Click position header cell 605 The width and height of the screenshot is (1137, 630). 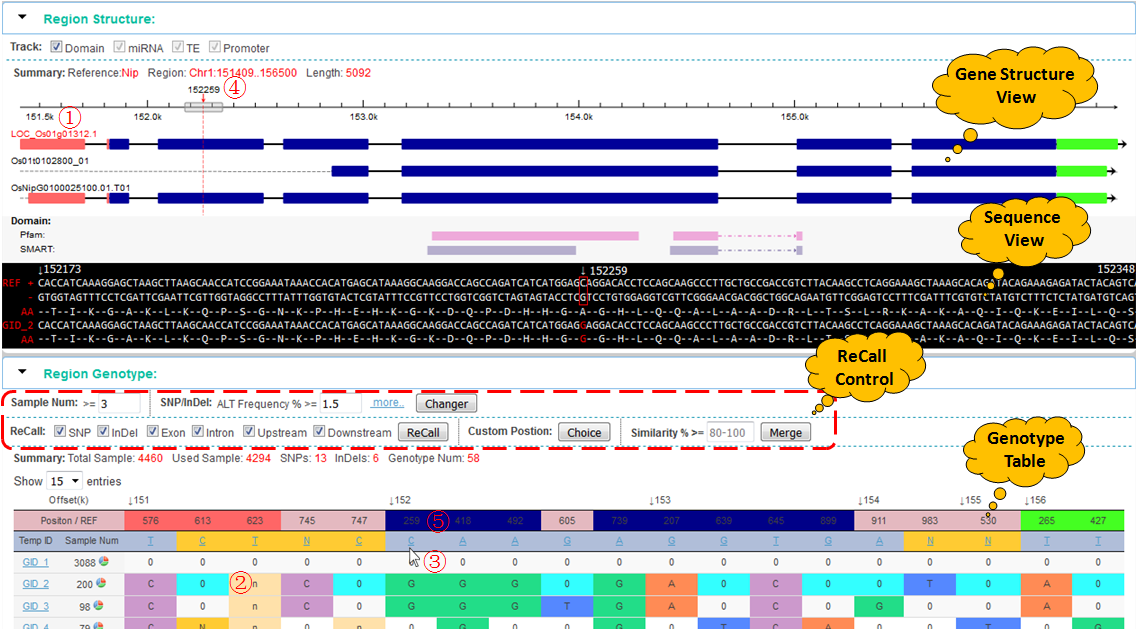(x=567, y=521)
